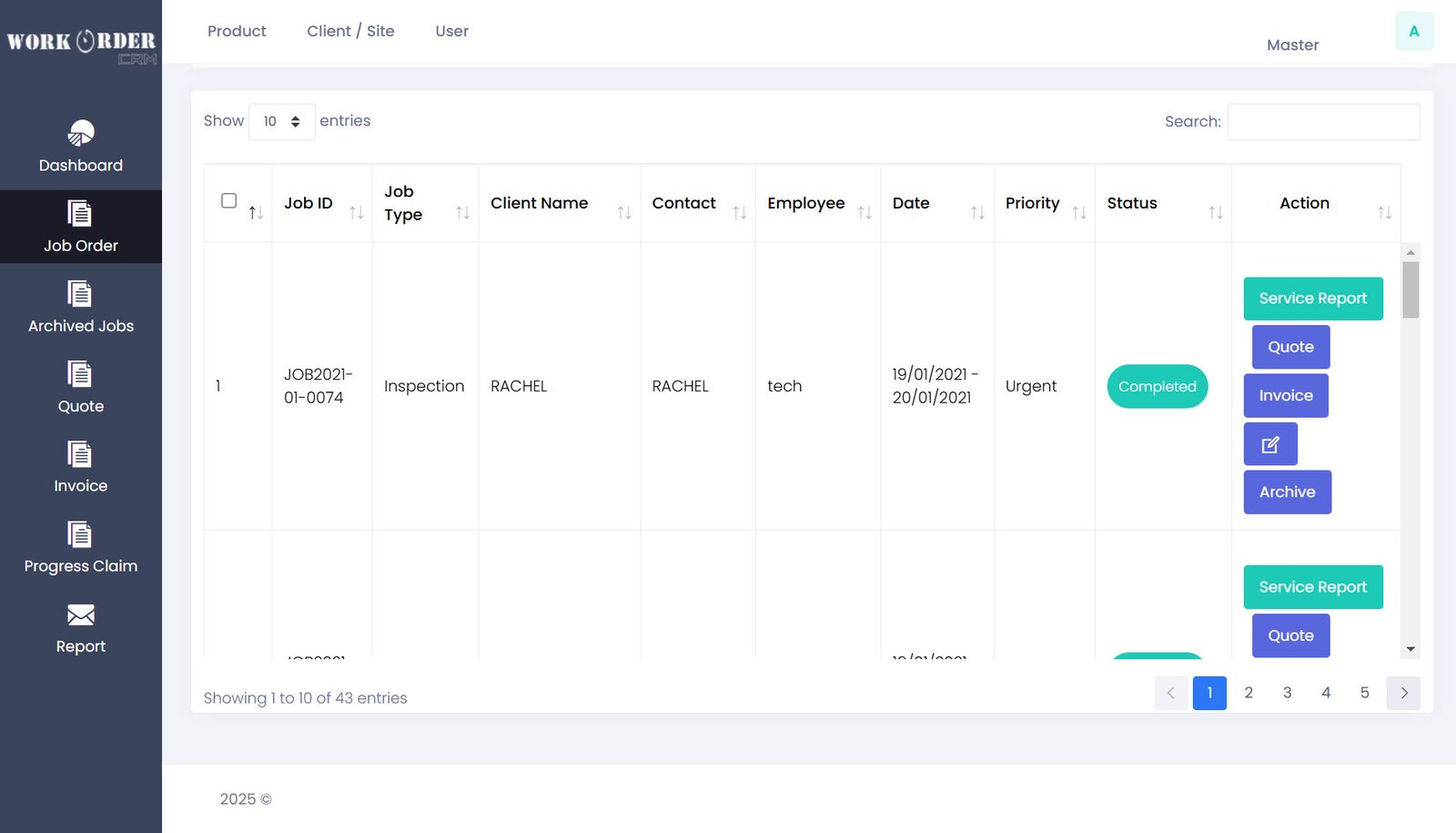Click Invoice button for RACHEL's job
Image resolution: width=1456 pixels, height=833 pixels.
(1286, 395)
